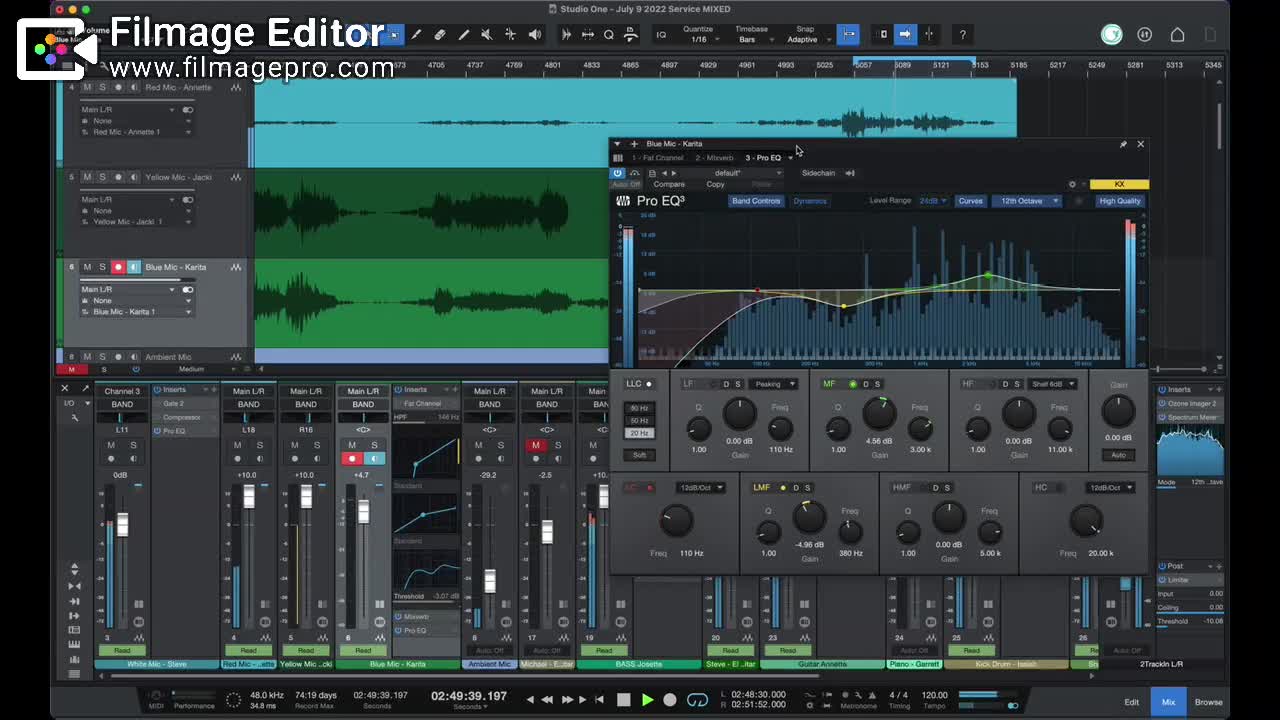
Task: Click the Compare button
Action: tap(669, 184)
